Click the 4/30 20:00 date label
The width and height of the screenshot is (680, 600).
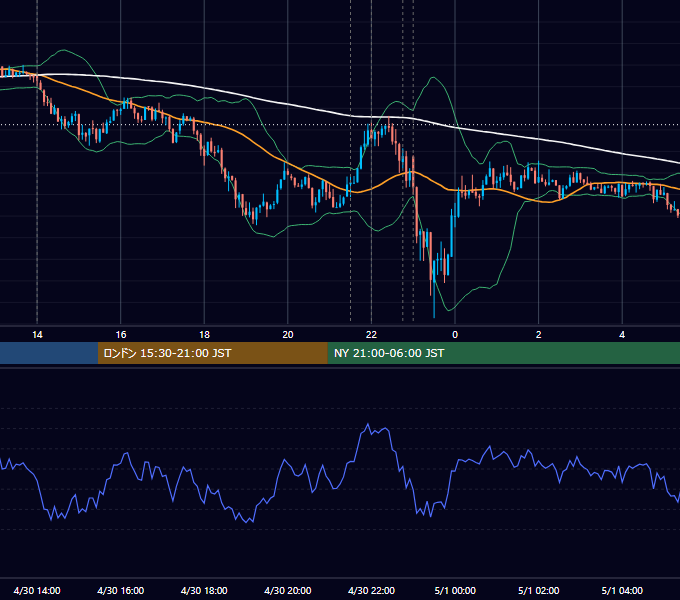point(288,590)
